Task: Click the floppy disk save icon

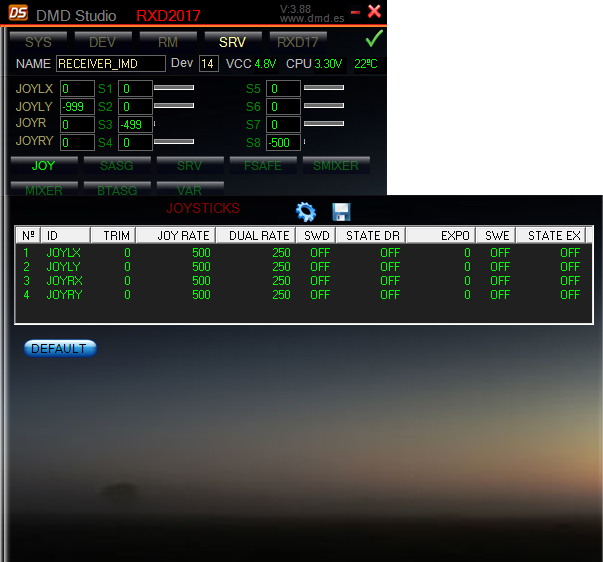Action: click(x=341, y=212)
